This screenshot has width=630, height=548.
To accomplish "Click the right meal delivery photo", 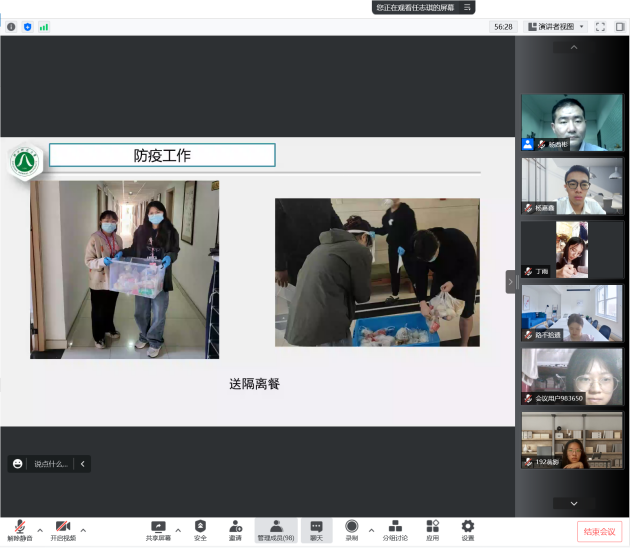I will click(x=377, y=272).
